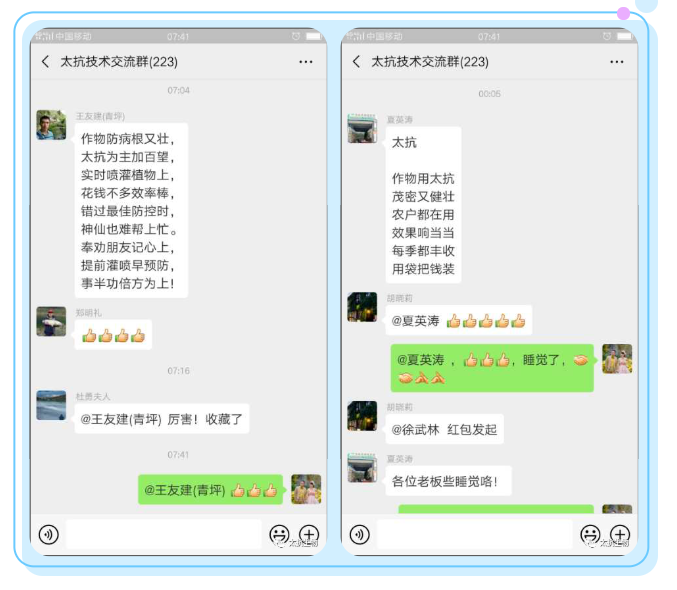Click the message input field in right chat
Screen dimensions: 677x590
click(x=474, y=534)
